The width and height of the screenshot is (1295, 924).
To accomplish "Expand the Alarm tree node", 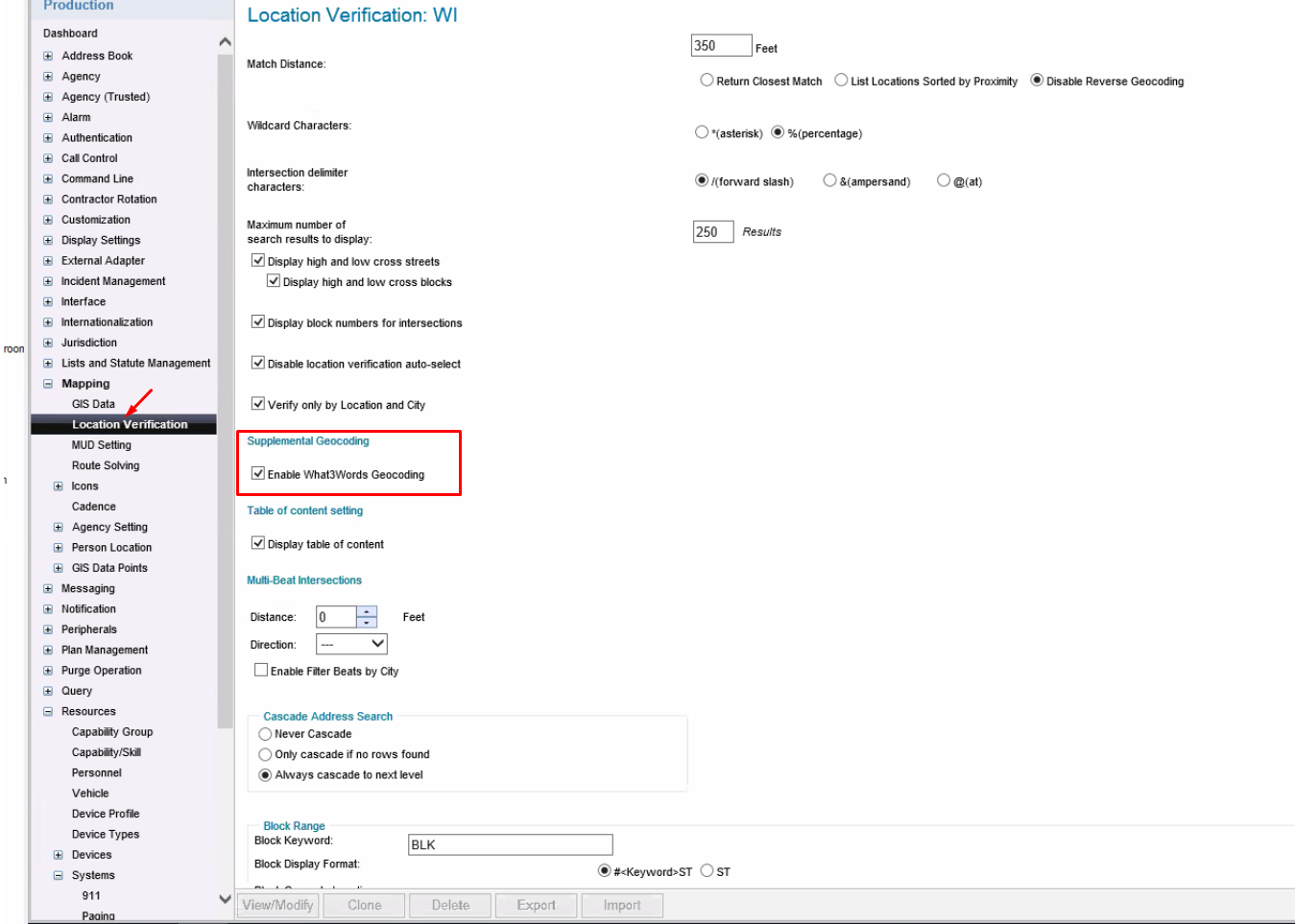I will coord(48,117).
